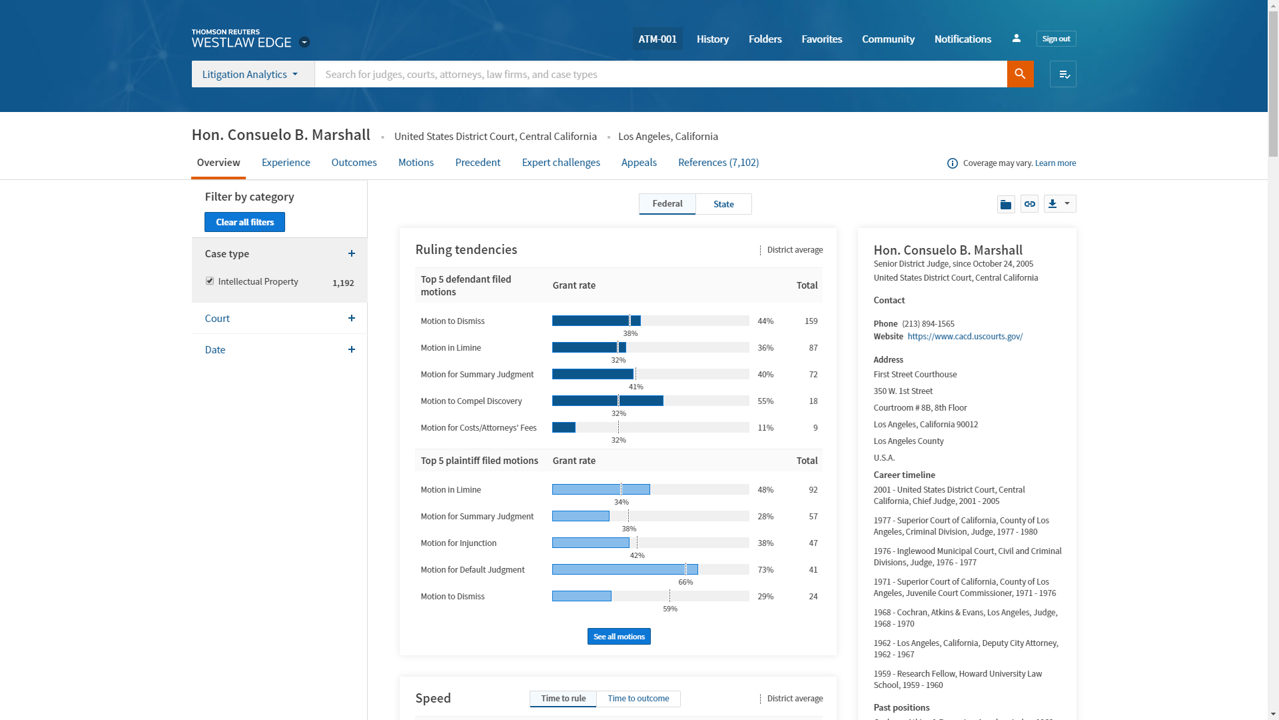Select Time to outcome toggle
1279x720 pixels.
638,698
